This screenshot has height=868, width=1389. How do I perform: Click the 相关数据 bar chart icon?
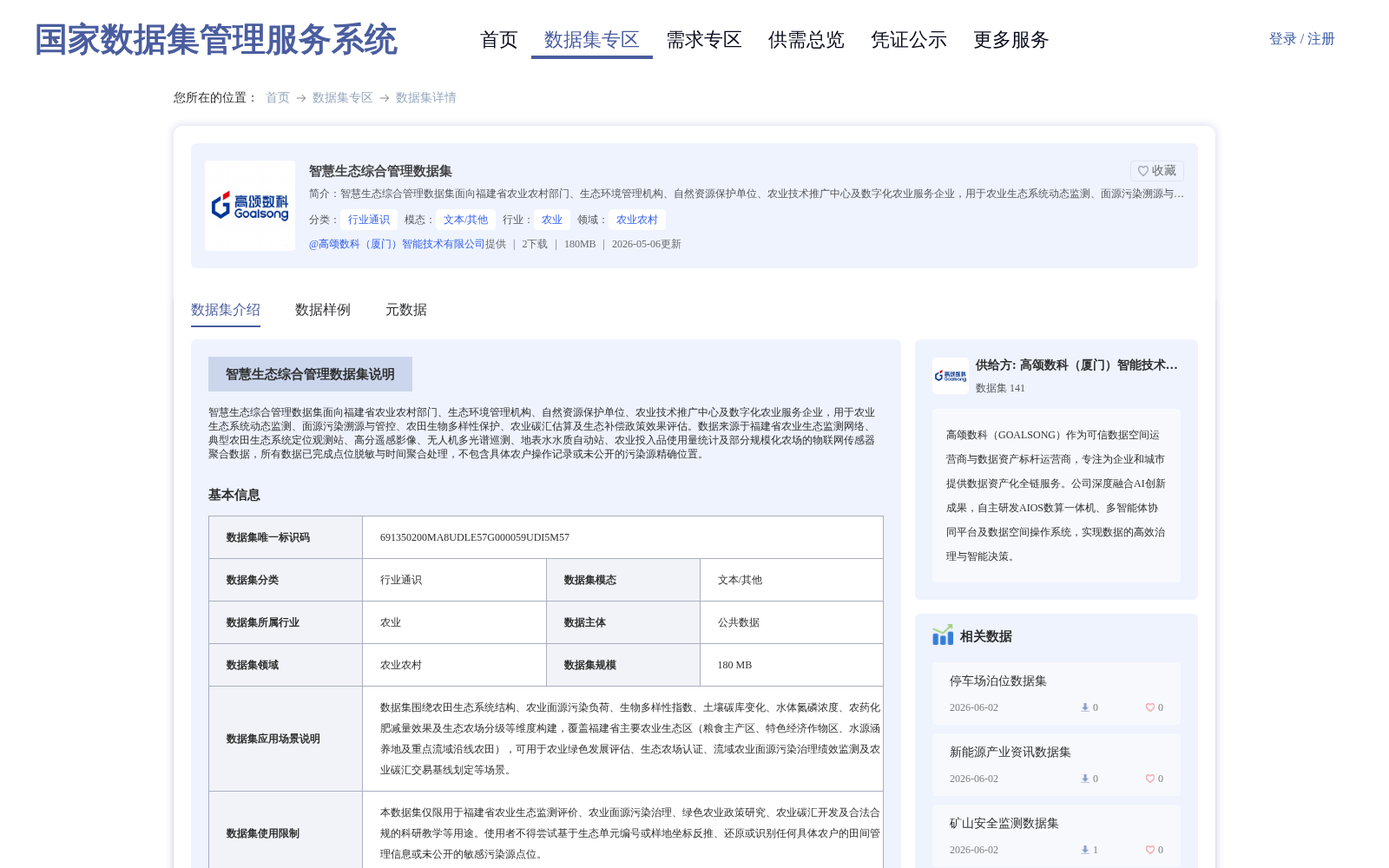click(943, 635)
